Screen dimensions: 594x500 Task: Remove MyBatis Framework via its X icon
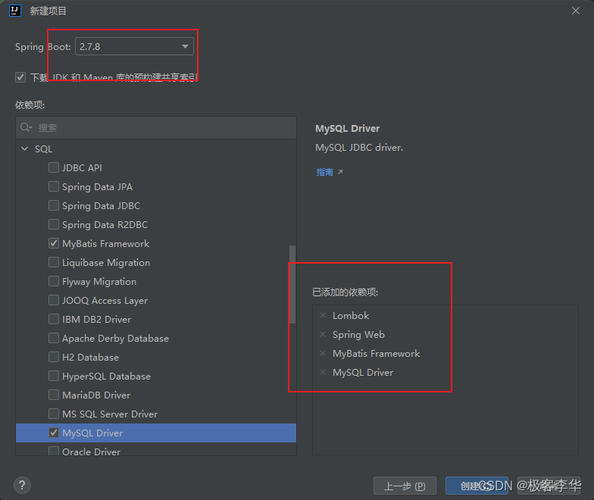(x=323, y=353)
